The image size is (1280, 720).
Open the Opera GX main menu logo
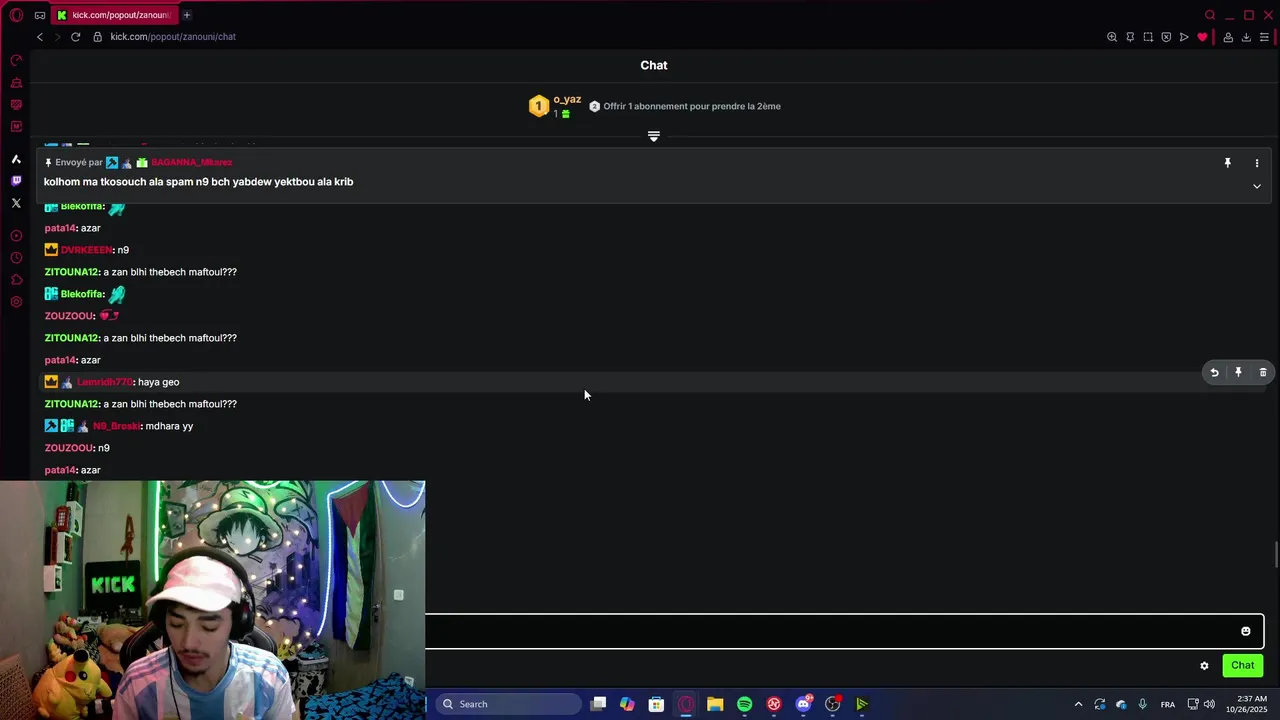(x=16, y=15)
